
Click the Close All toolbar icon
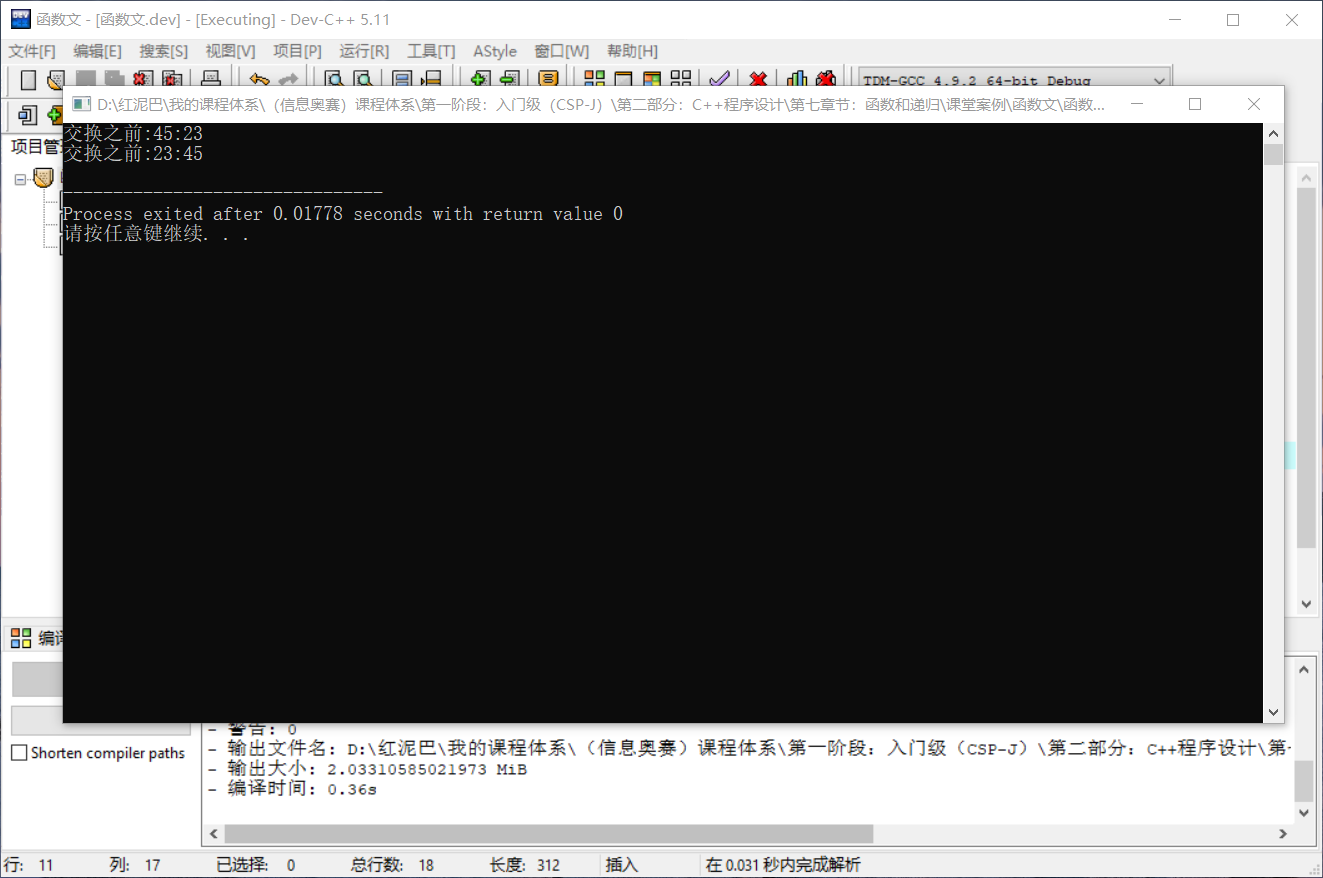point(172,79)
